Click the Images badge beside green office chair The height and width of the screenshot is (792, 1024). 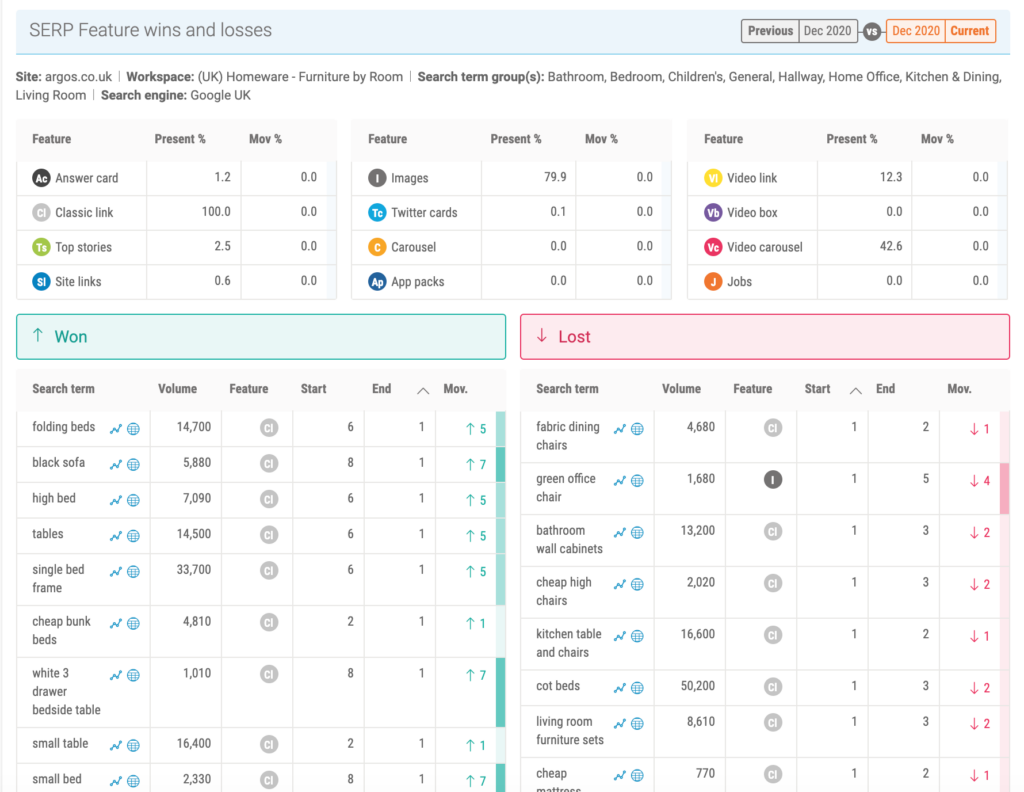click(771, 479)
